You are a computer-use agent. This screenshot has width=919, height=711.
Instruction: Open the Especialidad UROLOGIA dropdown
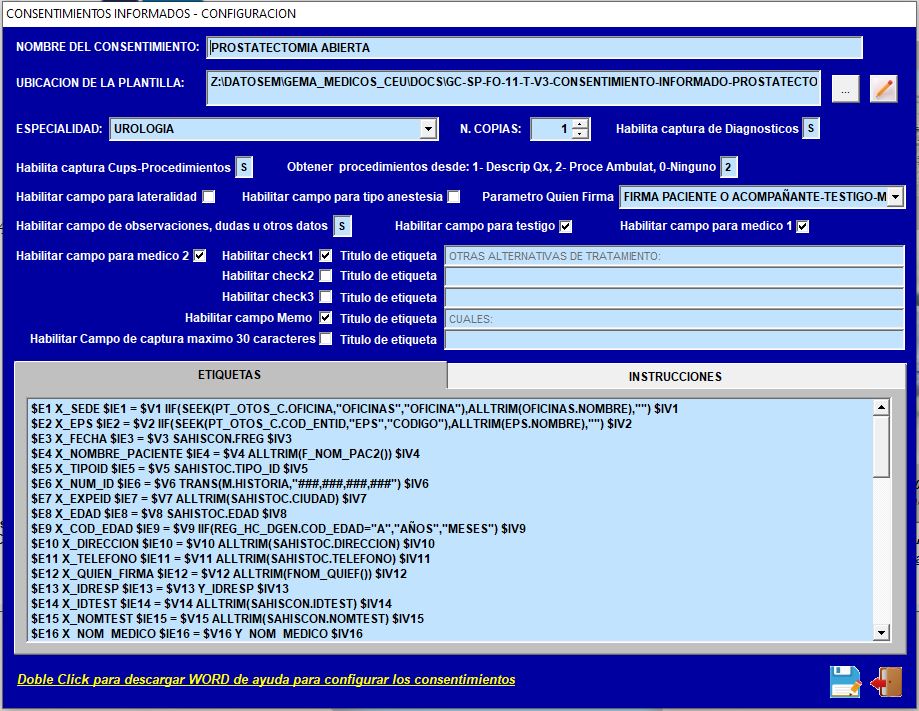click(x=428, y=129)
